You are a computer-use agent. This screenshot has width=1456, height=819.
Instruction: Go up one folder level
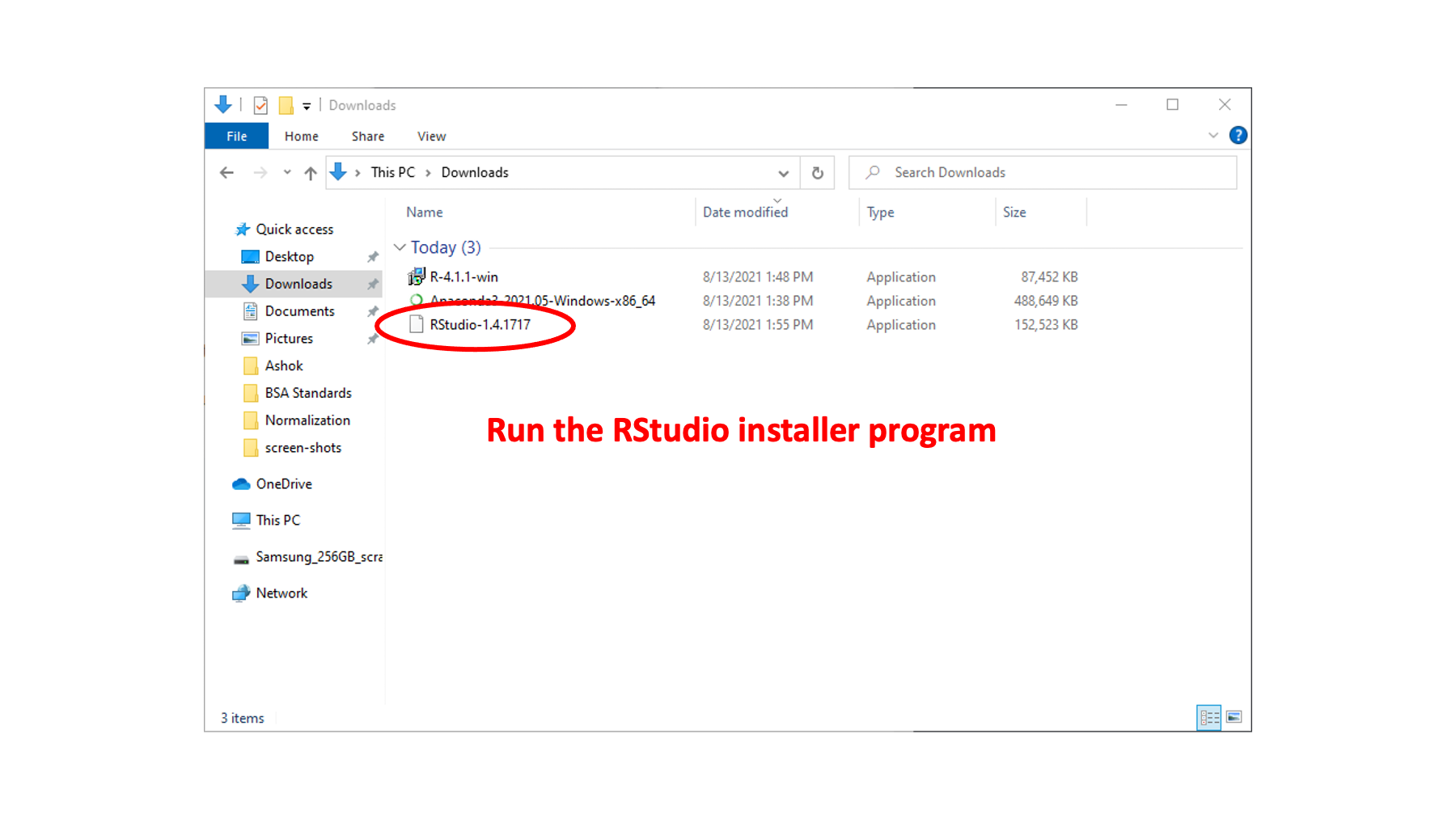(x=311, y=172)
